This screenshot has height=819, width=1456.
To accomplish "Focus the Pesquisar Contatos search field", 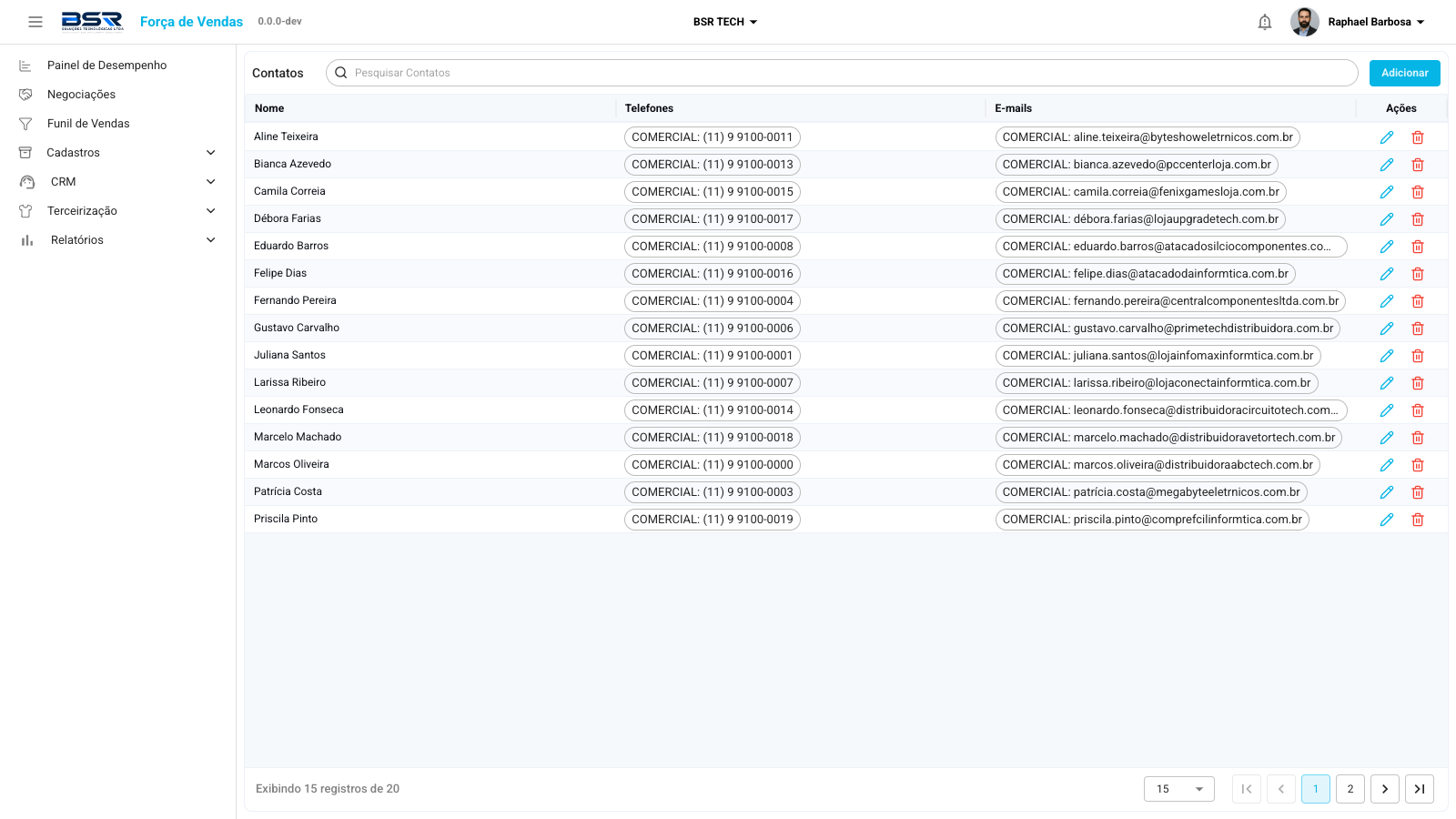I will (842, 73).
